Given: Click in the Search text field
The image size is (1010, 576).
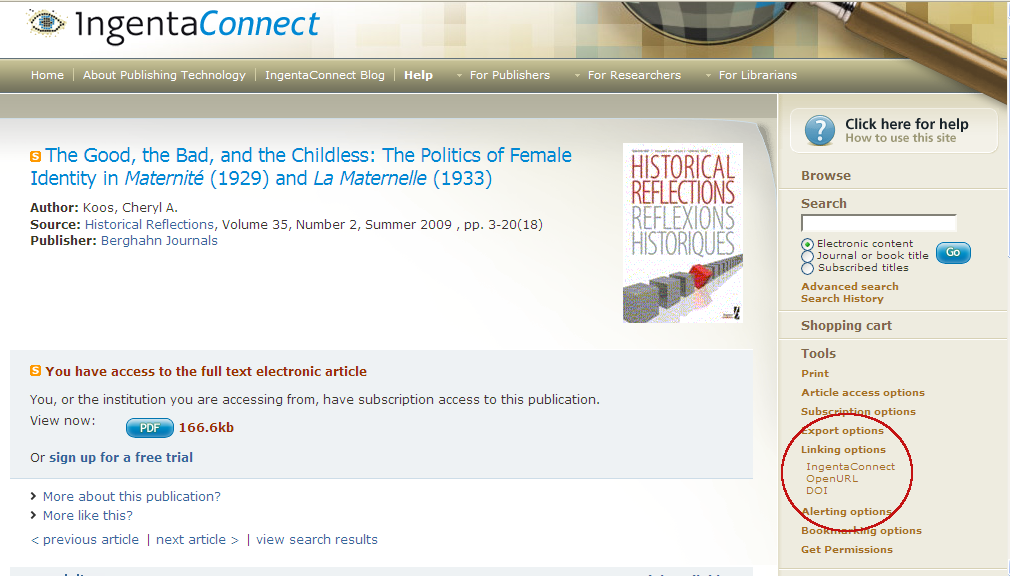Looking at the screenshot, I should coord(879,223).
